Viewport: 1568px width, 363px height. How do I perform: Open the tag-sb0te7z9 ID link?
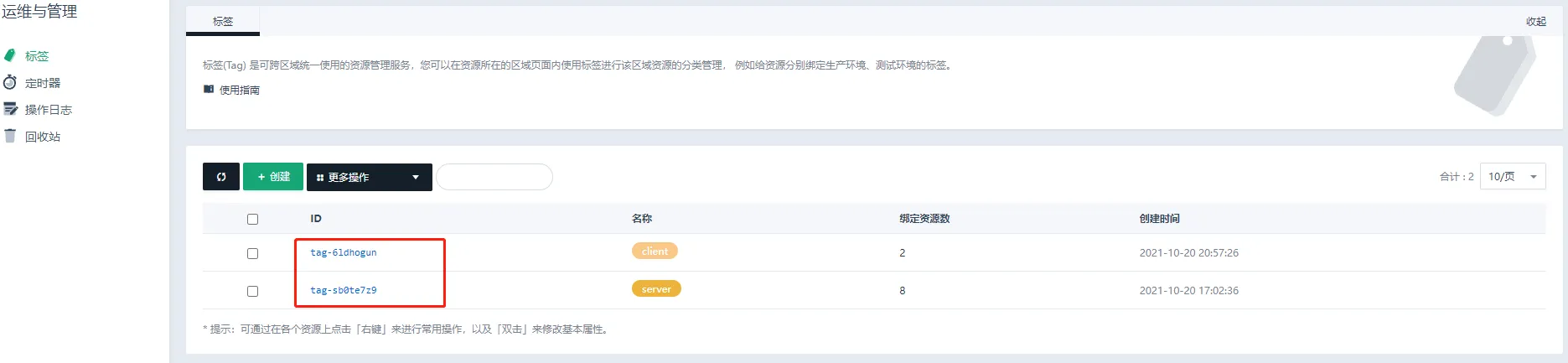[x=344, y=290]
